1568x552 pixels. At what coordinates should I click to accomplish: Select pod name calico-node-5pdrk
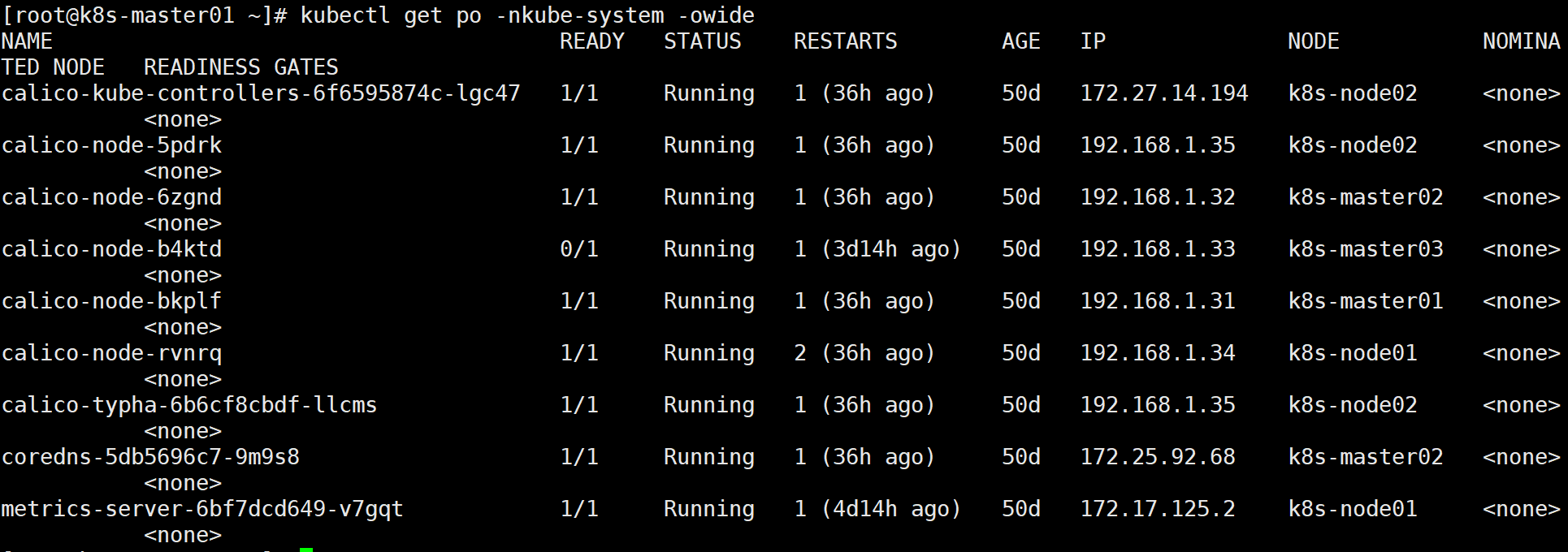click(111, 145)
